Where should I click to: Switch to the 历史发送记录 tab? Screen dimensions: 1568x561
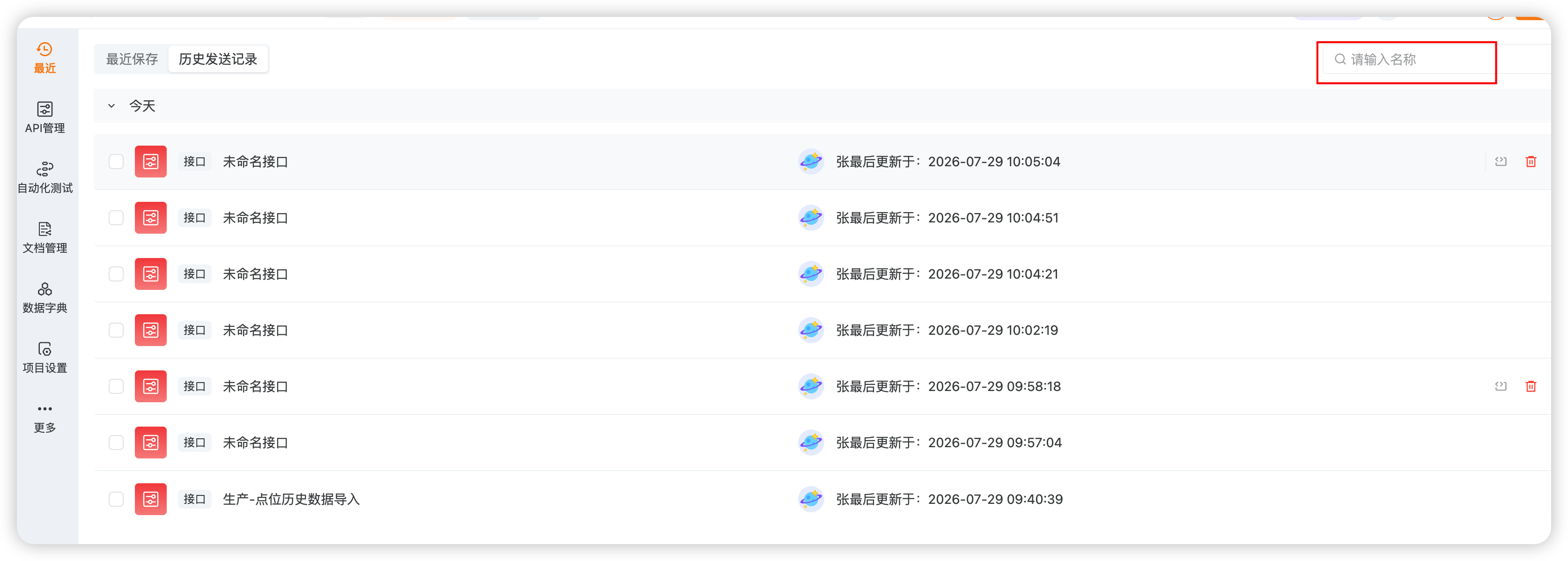point(218,59)
